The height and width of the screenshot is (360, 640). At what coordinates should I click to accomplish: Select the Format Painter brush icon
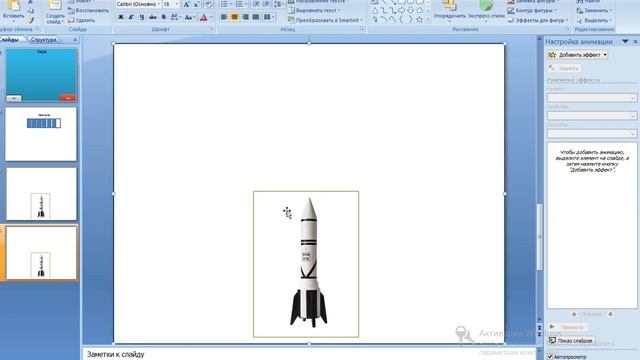click(31, 19)
